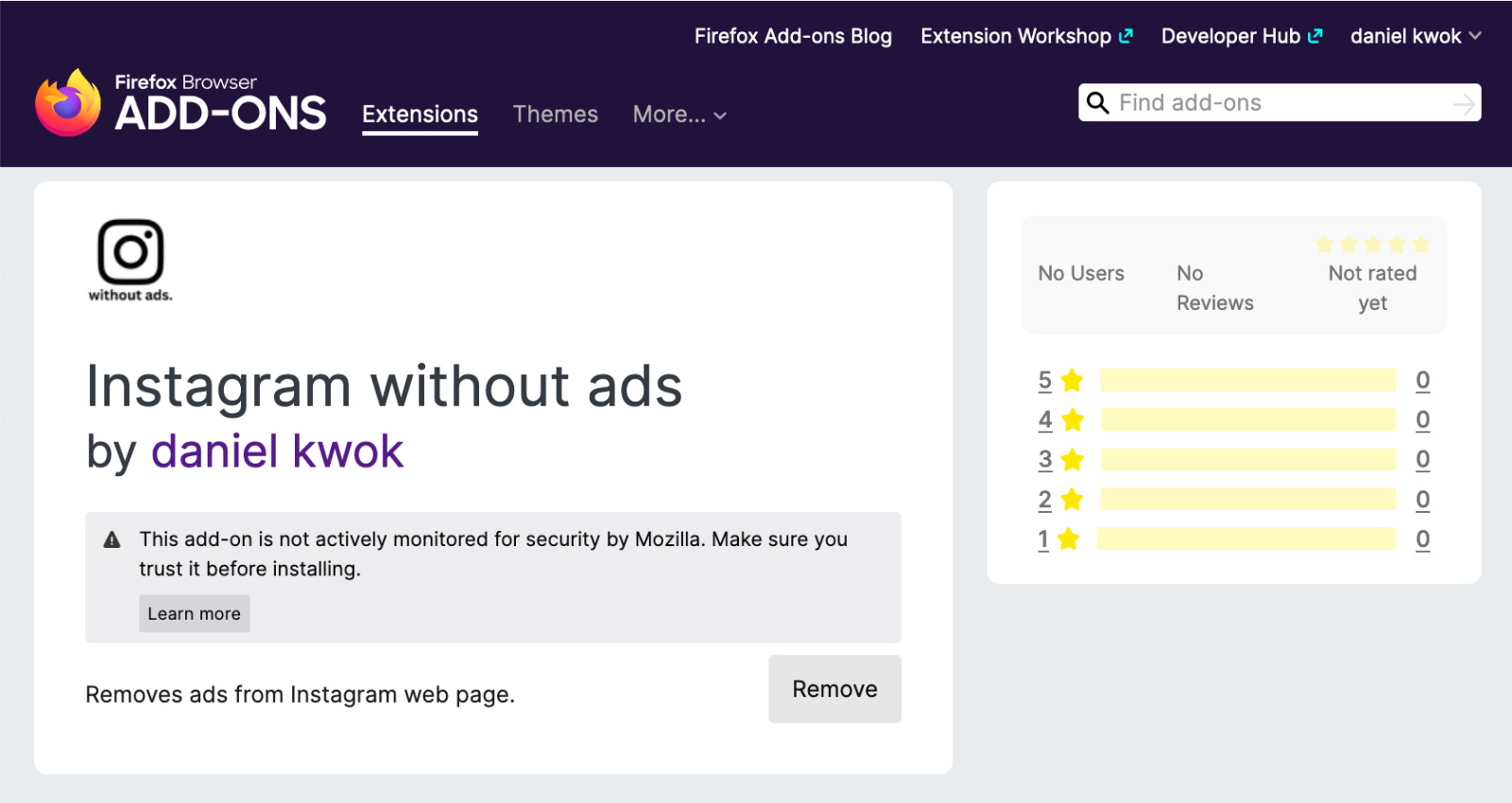Image resolution: width=1512 pixels, height=803 pixels.
Task: Click the 3-star rating number link
Action: [x=1044, y=459]
